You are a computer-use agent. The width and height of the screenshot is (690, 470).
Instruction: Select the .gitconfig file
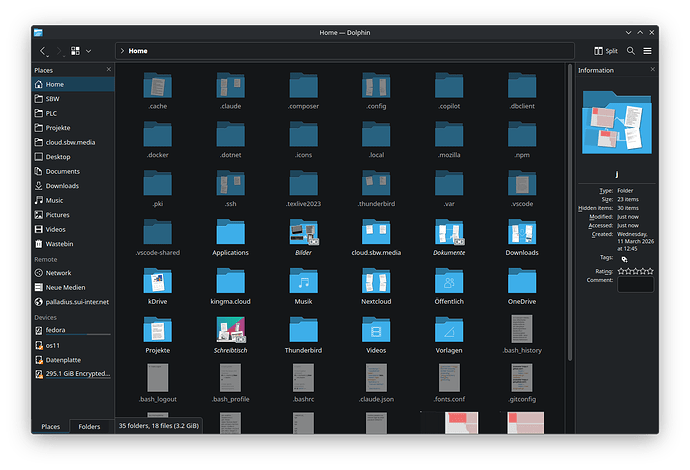(x=522, y=384)
